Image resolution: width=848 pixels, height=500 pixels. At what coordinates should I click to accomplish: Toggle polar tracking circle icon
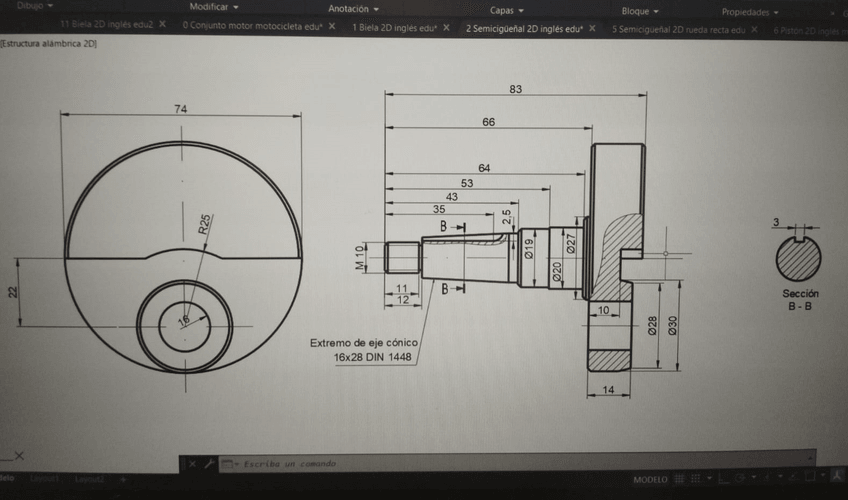point(739,478)
